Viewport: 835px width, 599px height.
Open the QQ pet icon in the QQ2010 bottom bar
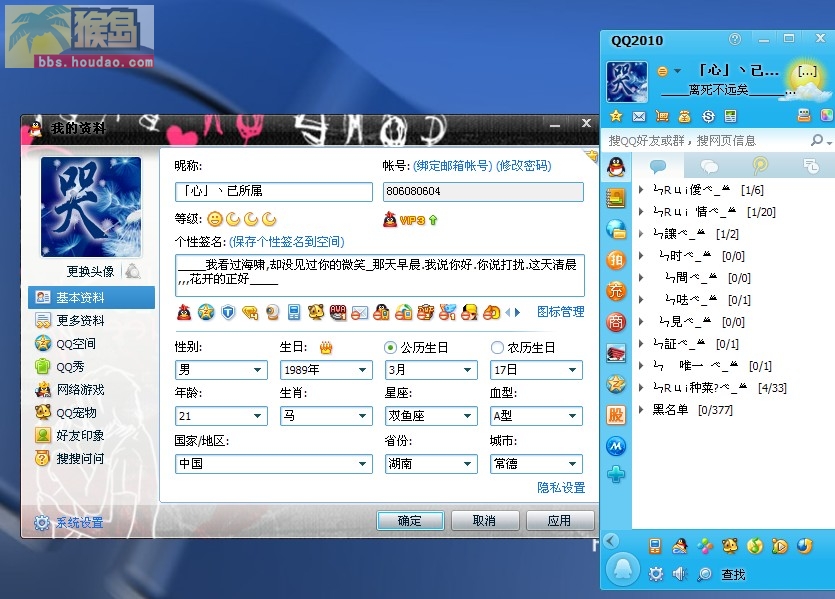(x=730, y=546)
